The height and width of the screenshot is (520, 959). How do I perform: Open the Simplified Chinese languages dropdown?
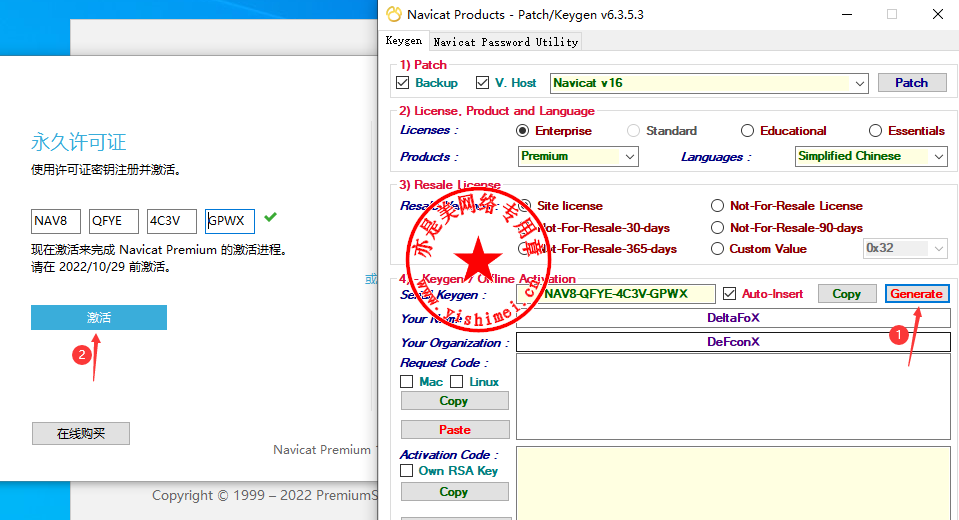[939, 157]
